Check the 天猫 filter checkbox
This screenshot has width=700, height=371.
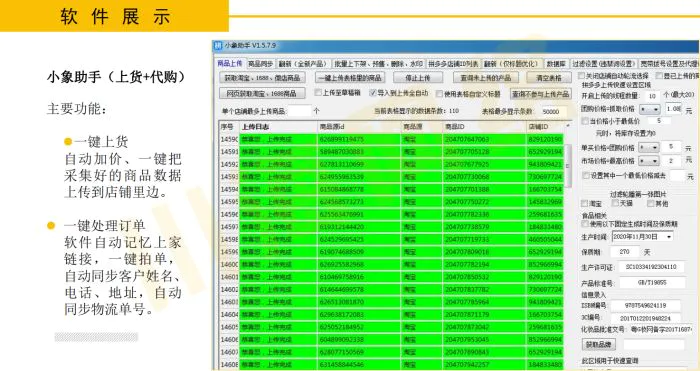pos(614,203)
